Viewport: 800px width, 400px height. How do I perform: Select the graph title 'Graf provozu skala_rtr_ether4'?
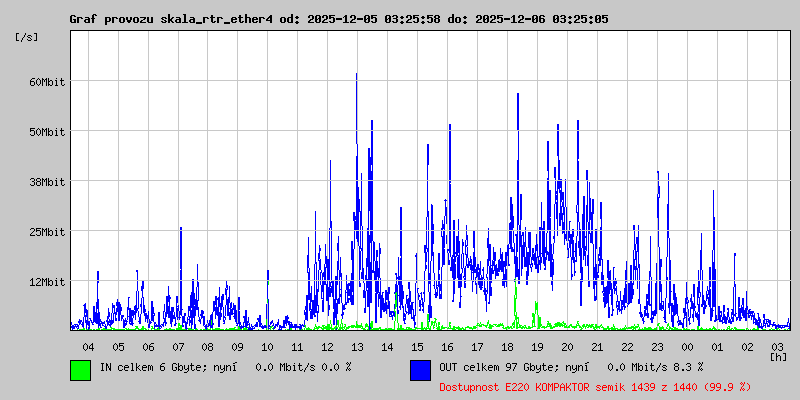pos(171,19)
